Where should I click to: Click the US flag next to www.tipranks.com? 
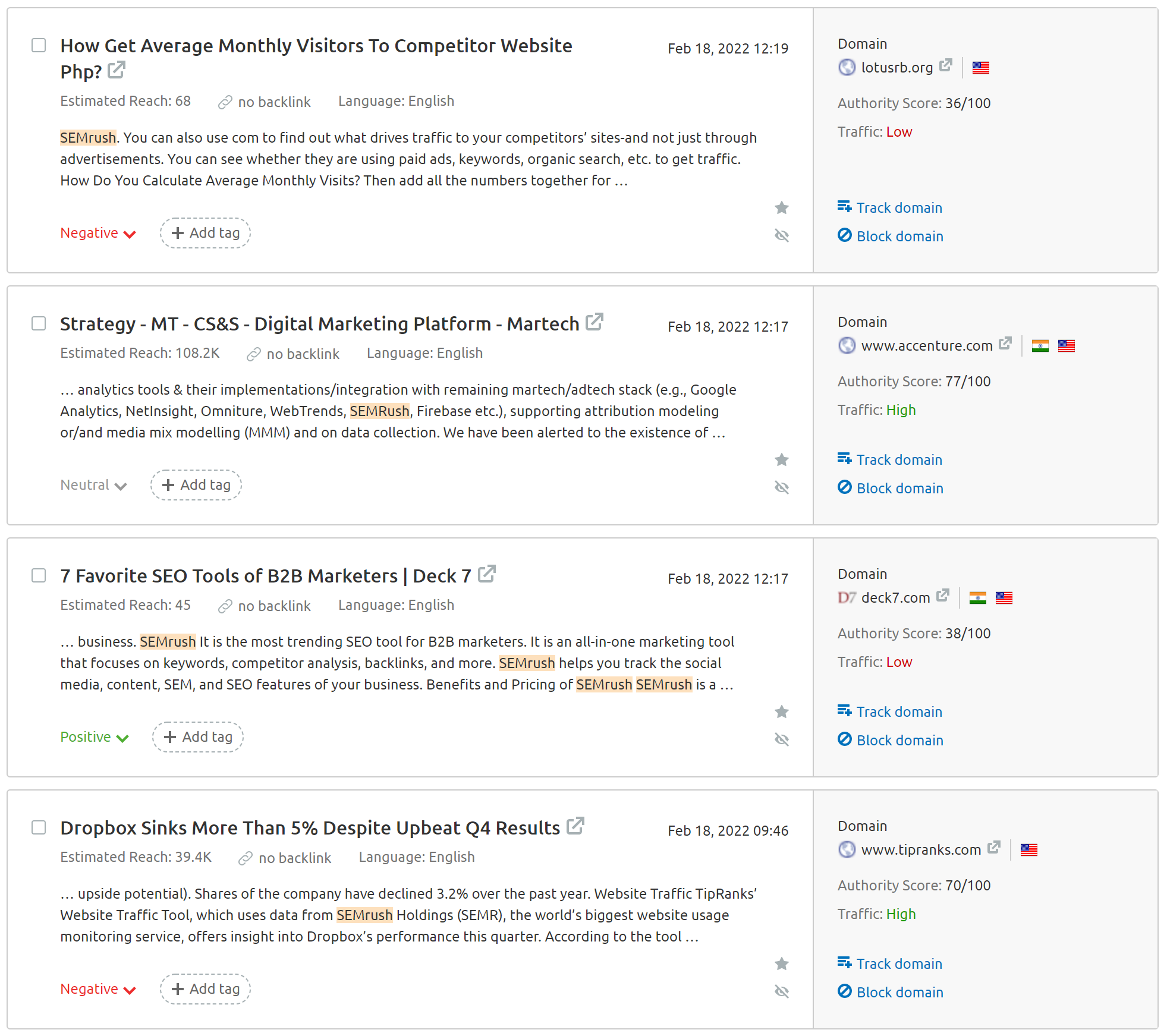click(x=1029, y=850)
